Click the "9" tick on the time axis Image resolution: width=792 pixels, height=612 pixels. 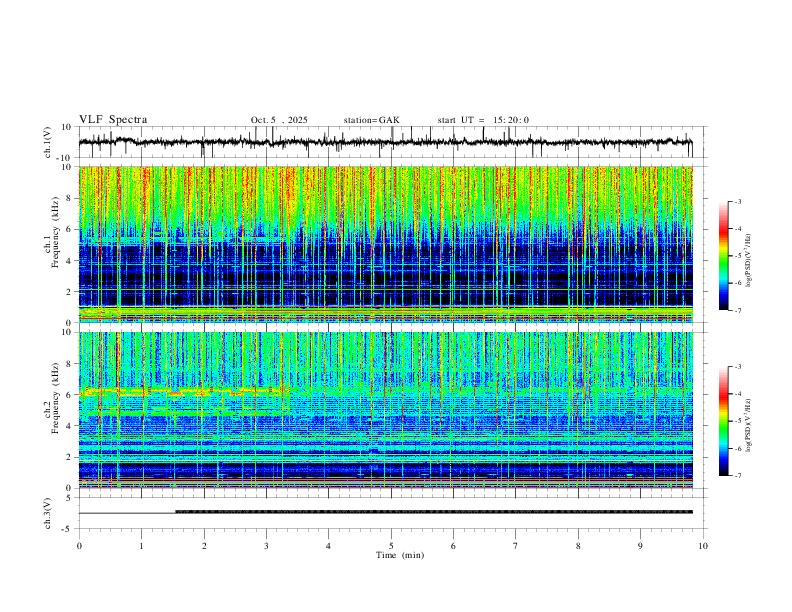click(x=640, y=546)
